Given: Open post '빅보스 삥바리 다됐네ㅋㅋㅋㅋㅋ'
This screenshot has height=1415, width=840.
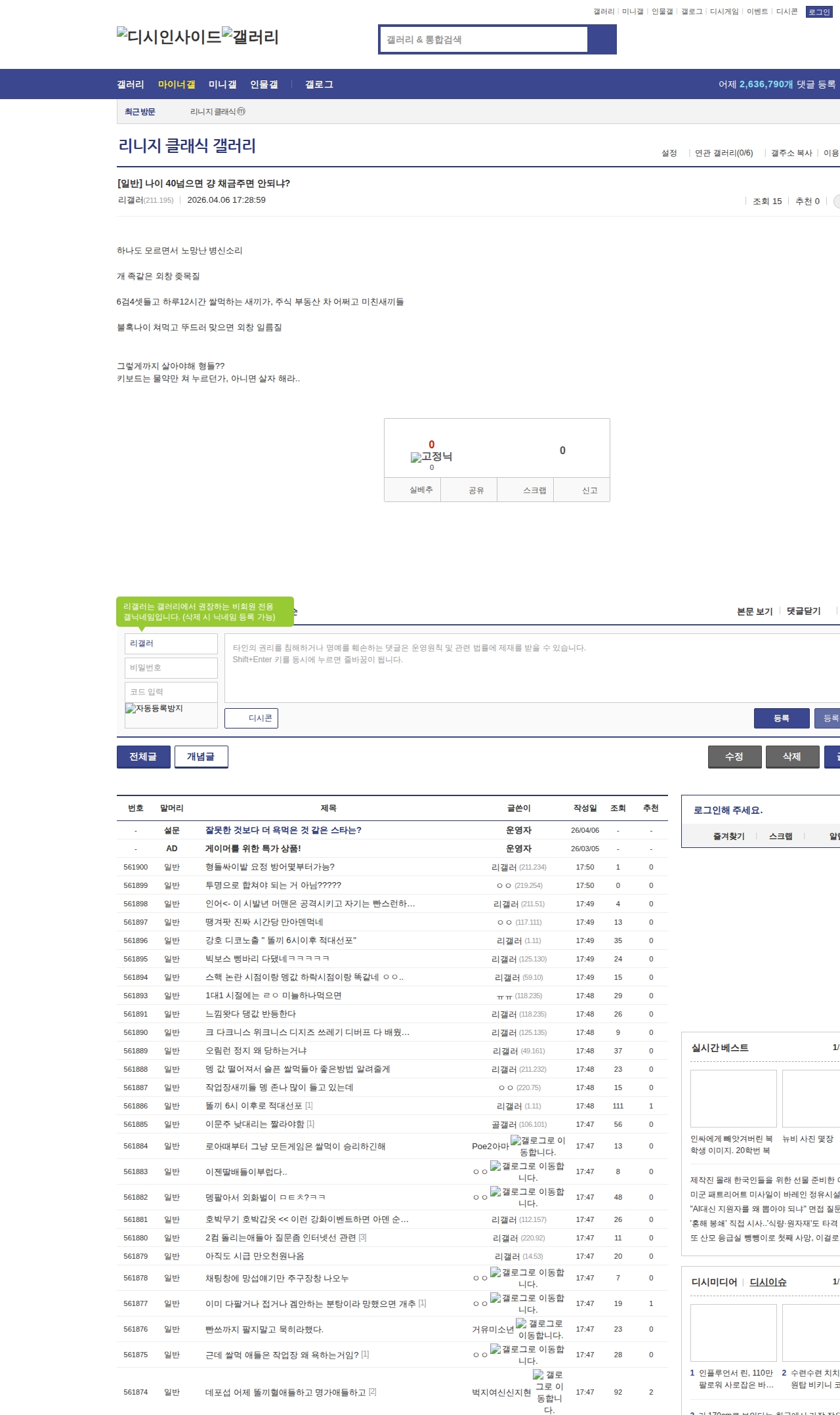Looking at the screenshot, I should 268,959.
